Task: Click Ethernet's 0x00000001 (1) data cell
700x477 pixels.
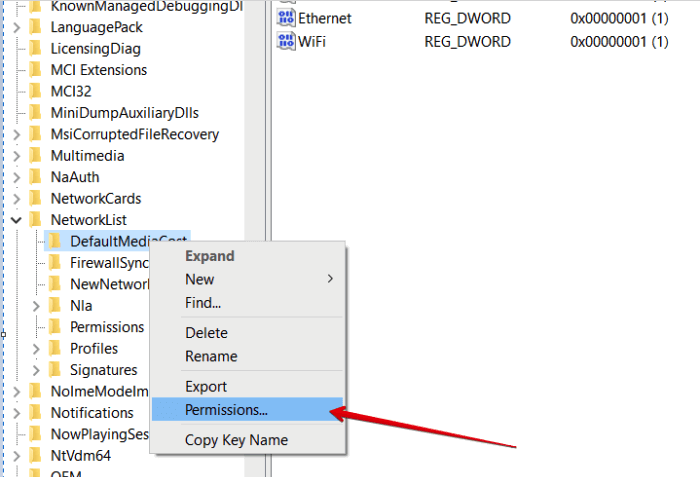Action: (x=619, y=18)
